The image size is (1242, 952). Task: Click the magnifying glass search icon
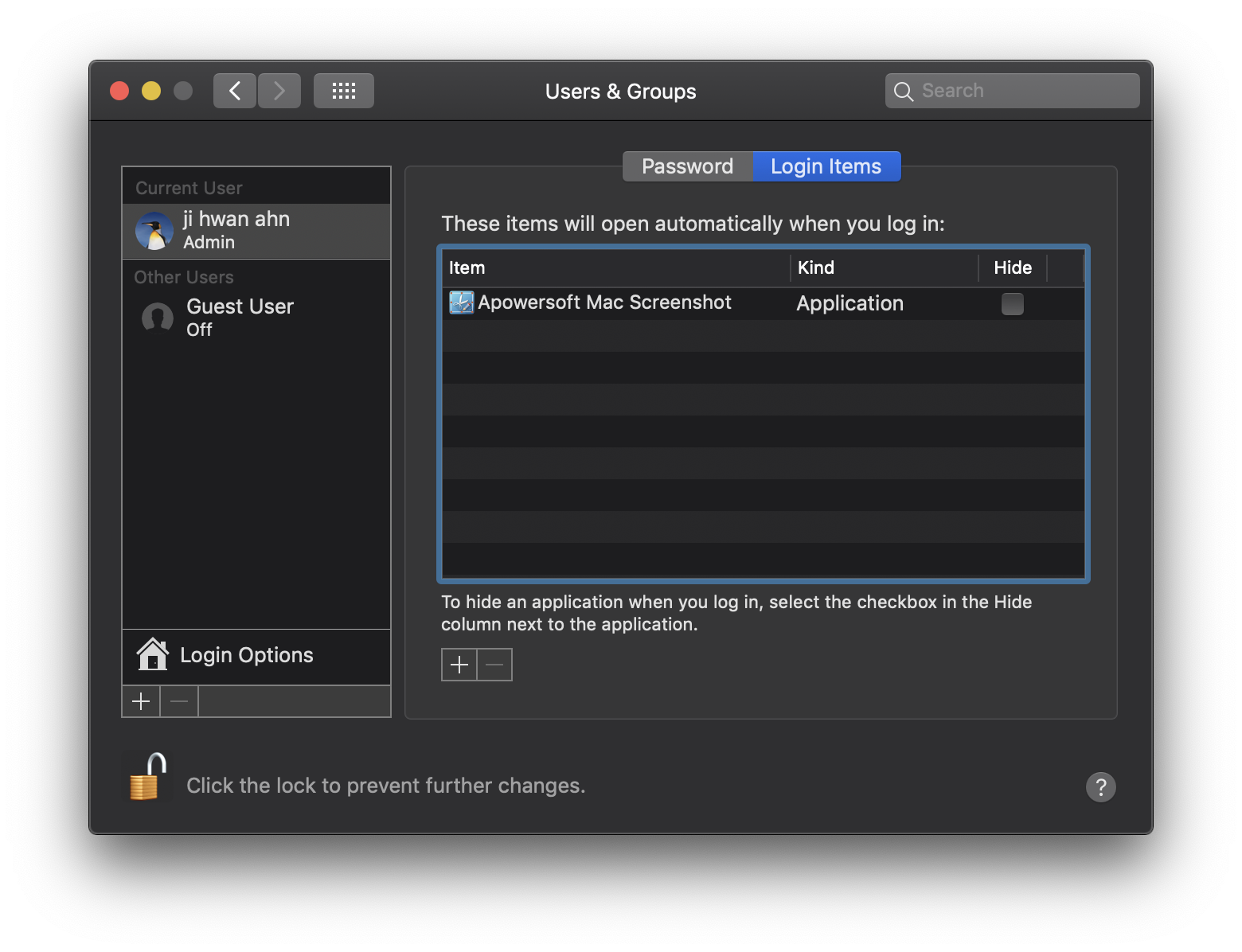tap(903, 92)
